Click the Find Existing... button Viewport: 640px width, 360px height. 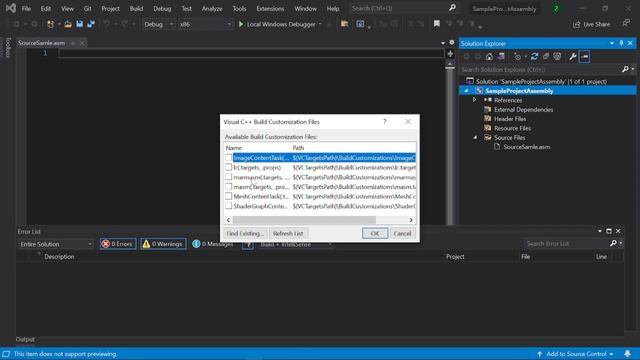point(244,233)
